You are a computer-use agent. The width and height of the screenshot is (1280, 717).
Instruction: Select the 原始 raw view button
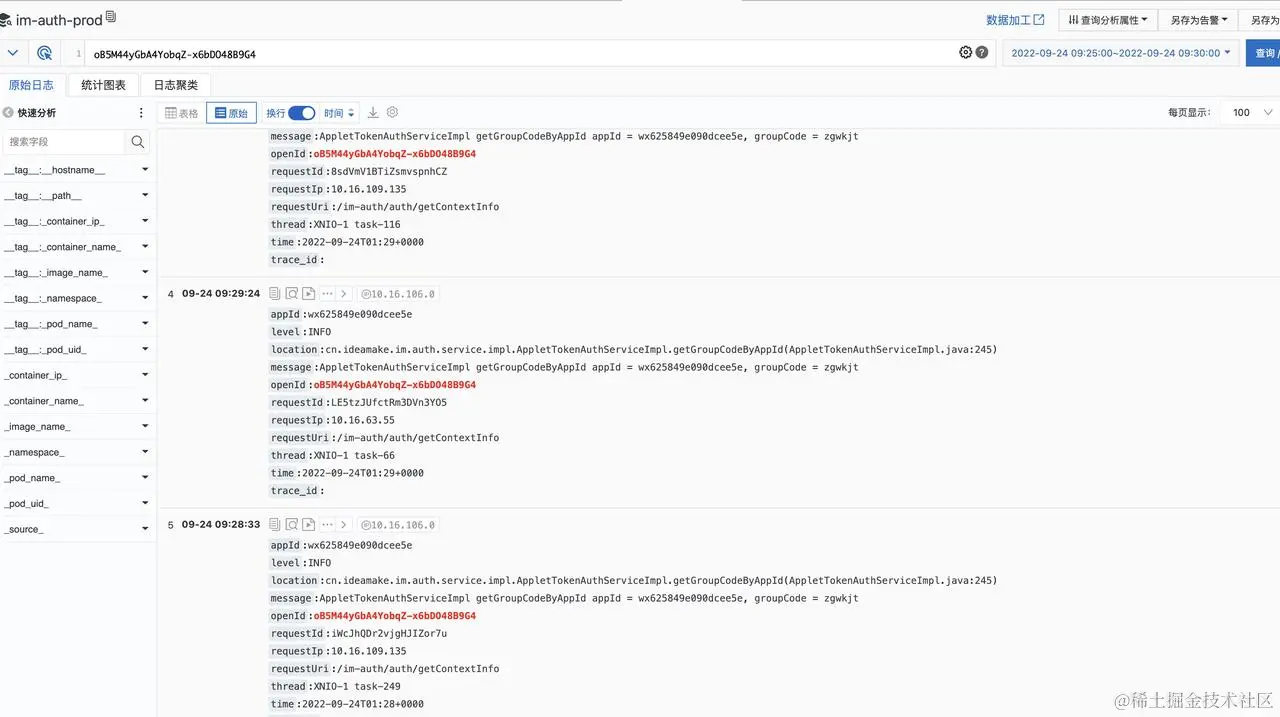pos(231,113)
